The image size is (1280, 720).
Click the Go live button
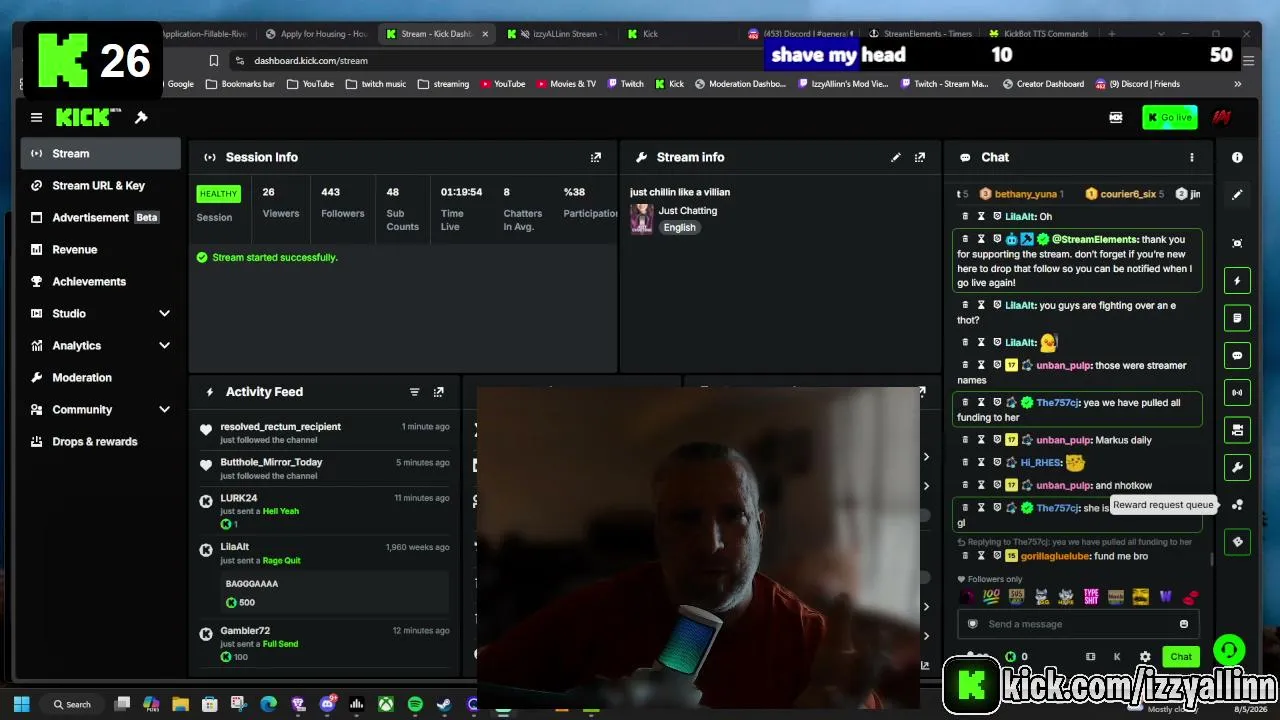(x=1169, y=118)
